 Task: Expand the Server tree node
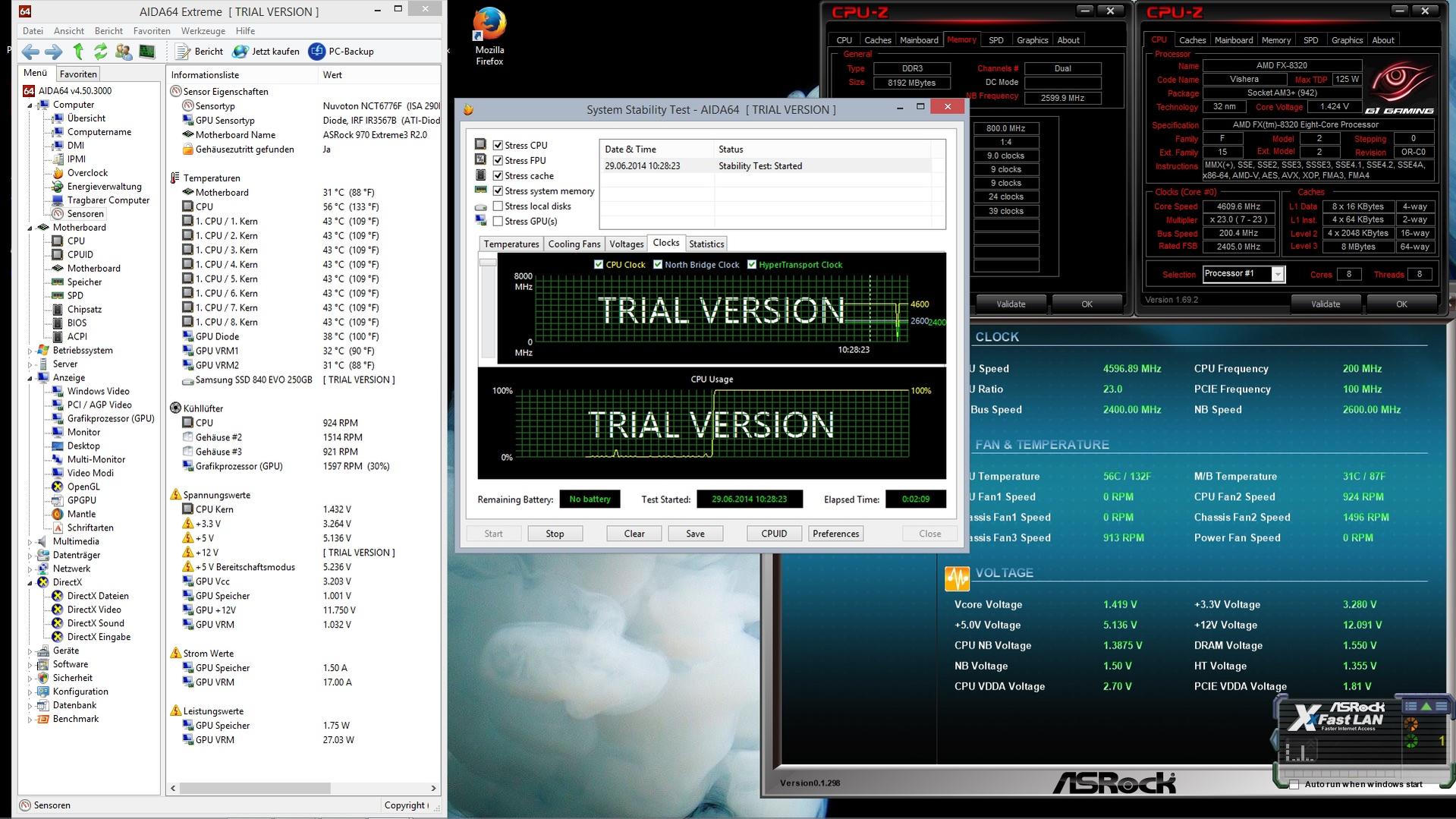point(30,364)
